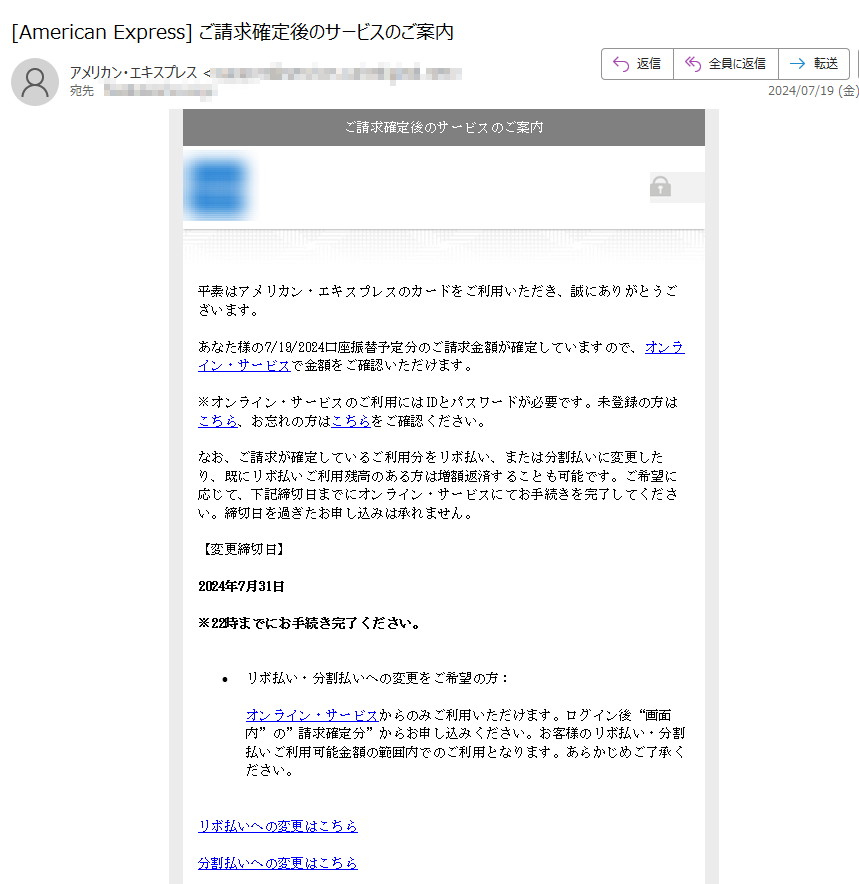Open the こちら link for 未登録の方
Image resolution: width=859 pixels, height=884 pixels.
[218, 421]
